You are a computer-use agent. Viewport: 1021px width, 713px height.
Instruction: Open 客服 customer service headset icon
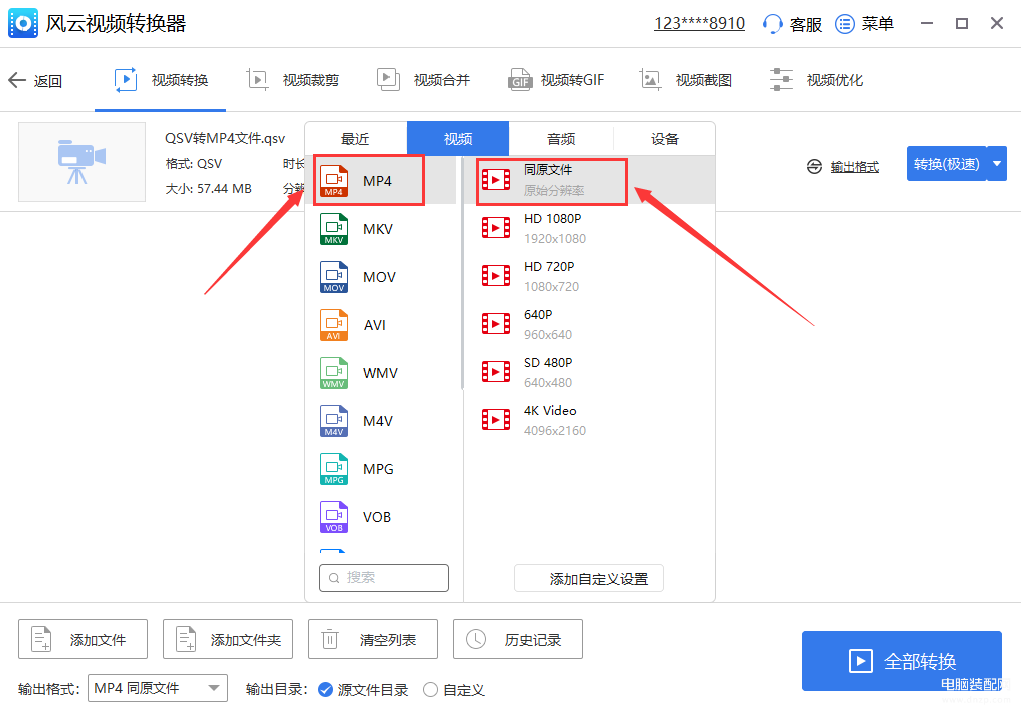pos(772,24)
